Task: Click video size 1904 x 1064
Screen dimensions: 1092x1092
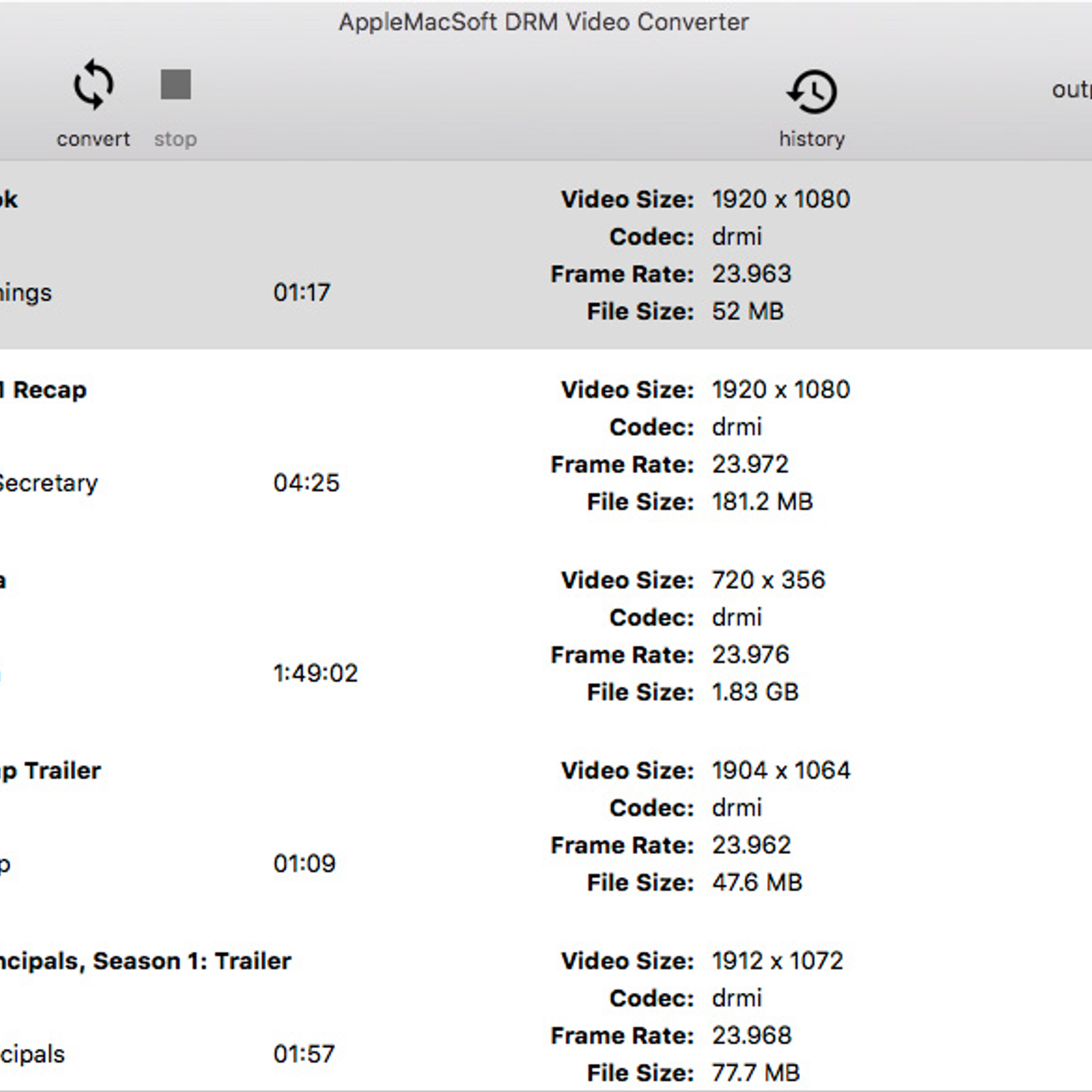Action: coord(781,771)
